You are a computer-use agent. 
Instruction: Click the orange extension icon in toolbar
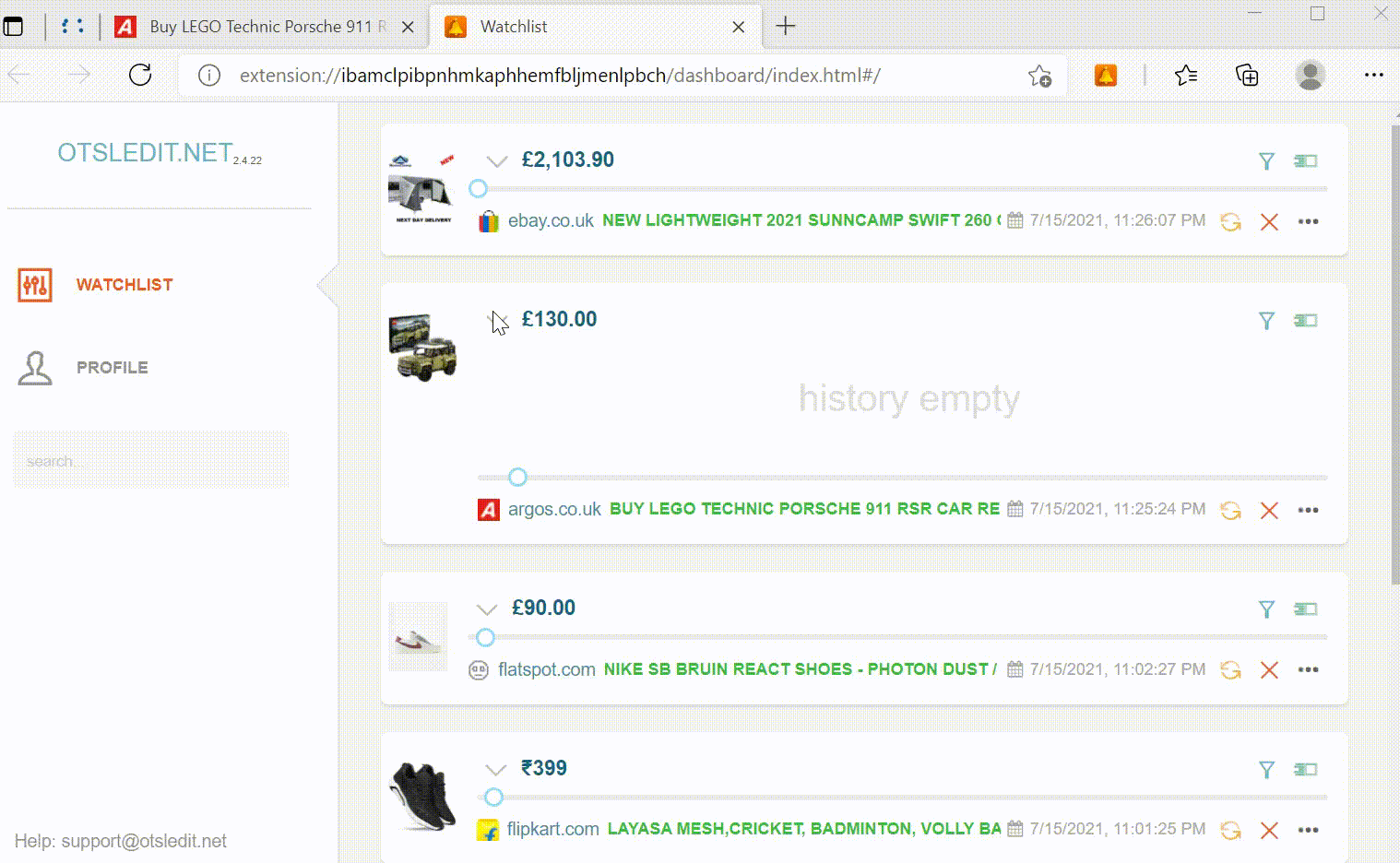coord(1106,76)
